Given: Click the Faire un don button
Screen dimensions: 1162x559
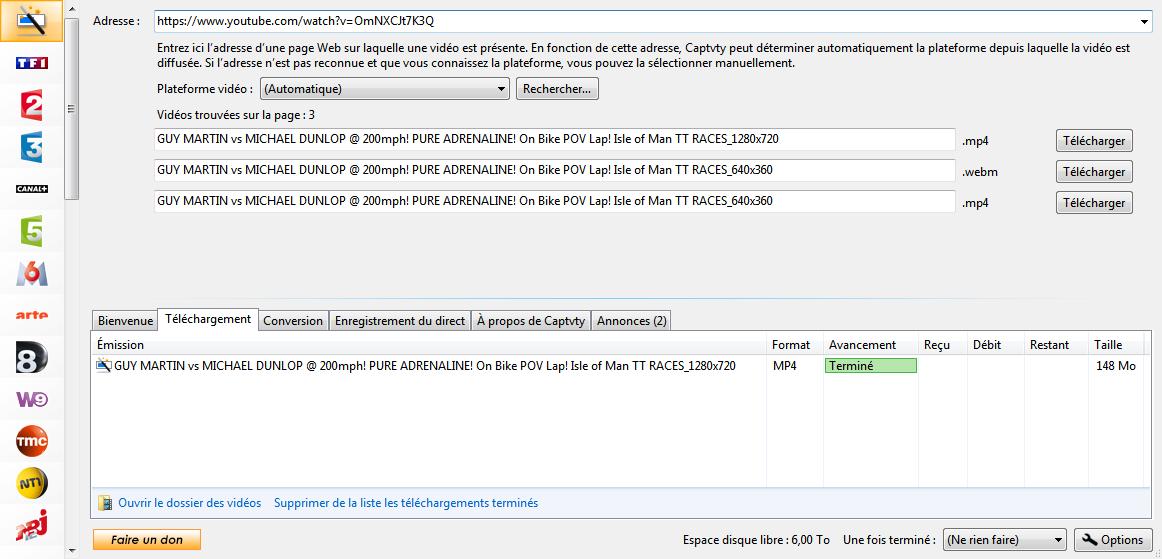Looking at the screenshot, I should pyautogui.click(x=147, y=540).
